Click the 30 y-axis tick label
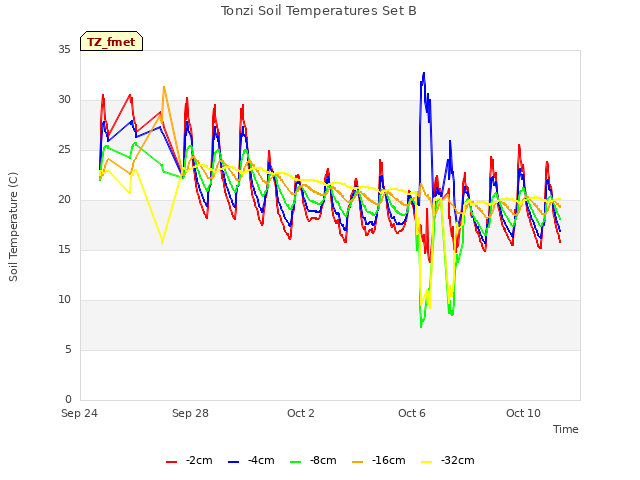Viewport: 640px width, 480px height. (x=64, y=100)
